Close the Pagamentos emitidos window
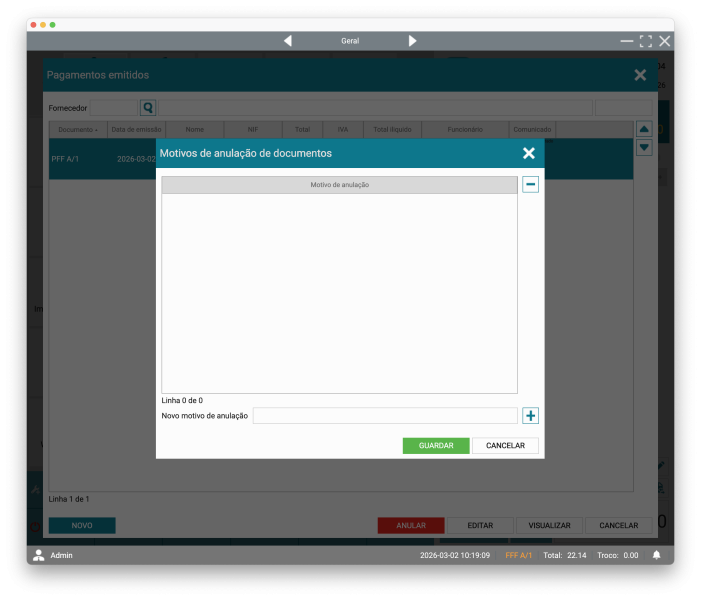The width and height of the screenshot is (701, 600). click(x=640, y=75)
